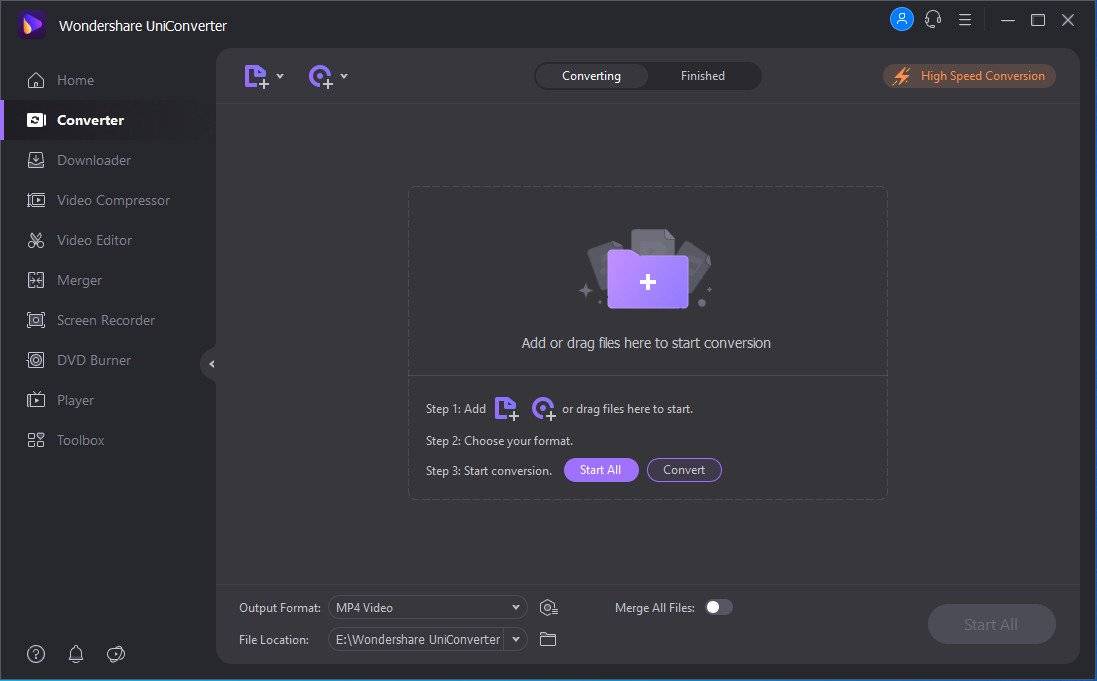Toggle the Merge All Files switch

coord(718,607)
